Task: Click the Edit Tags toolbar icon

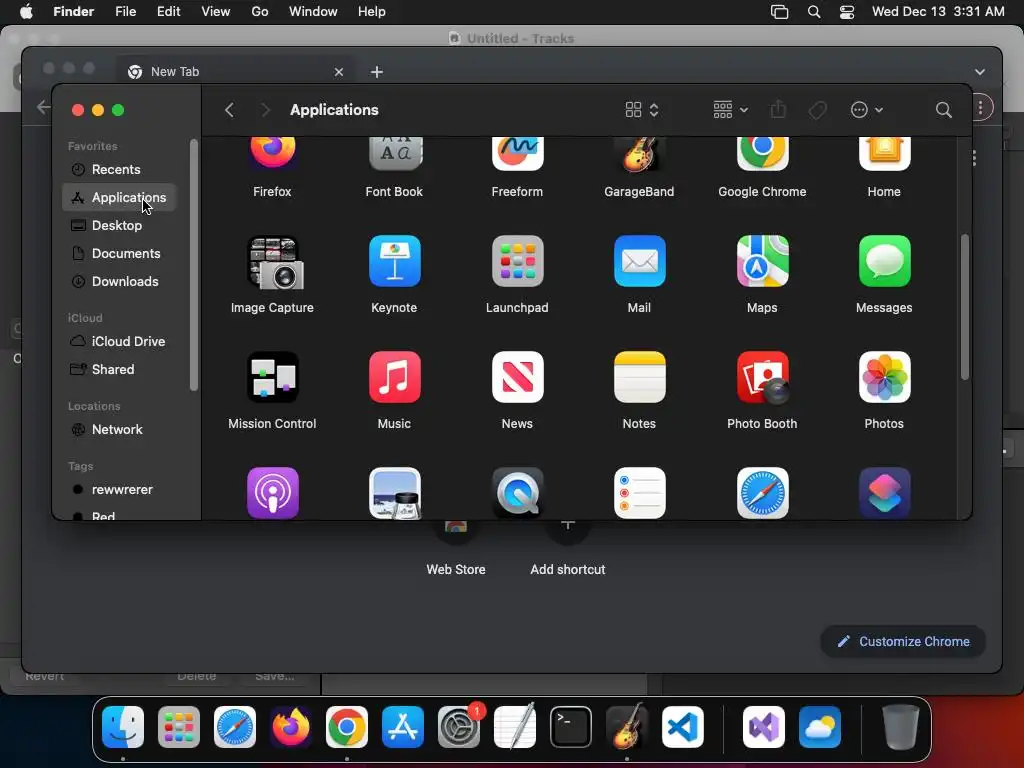Action: (x=817, y=110)
